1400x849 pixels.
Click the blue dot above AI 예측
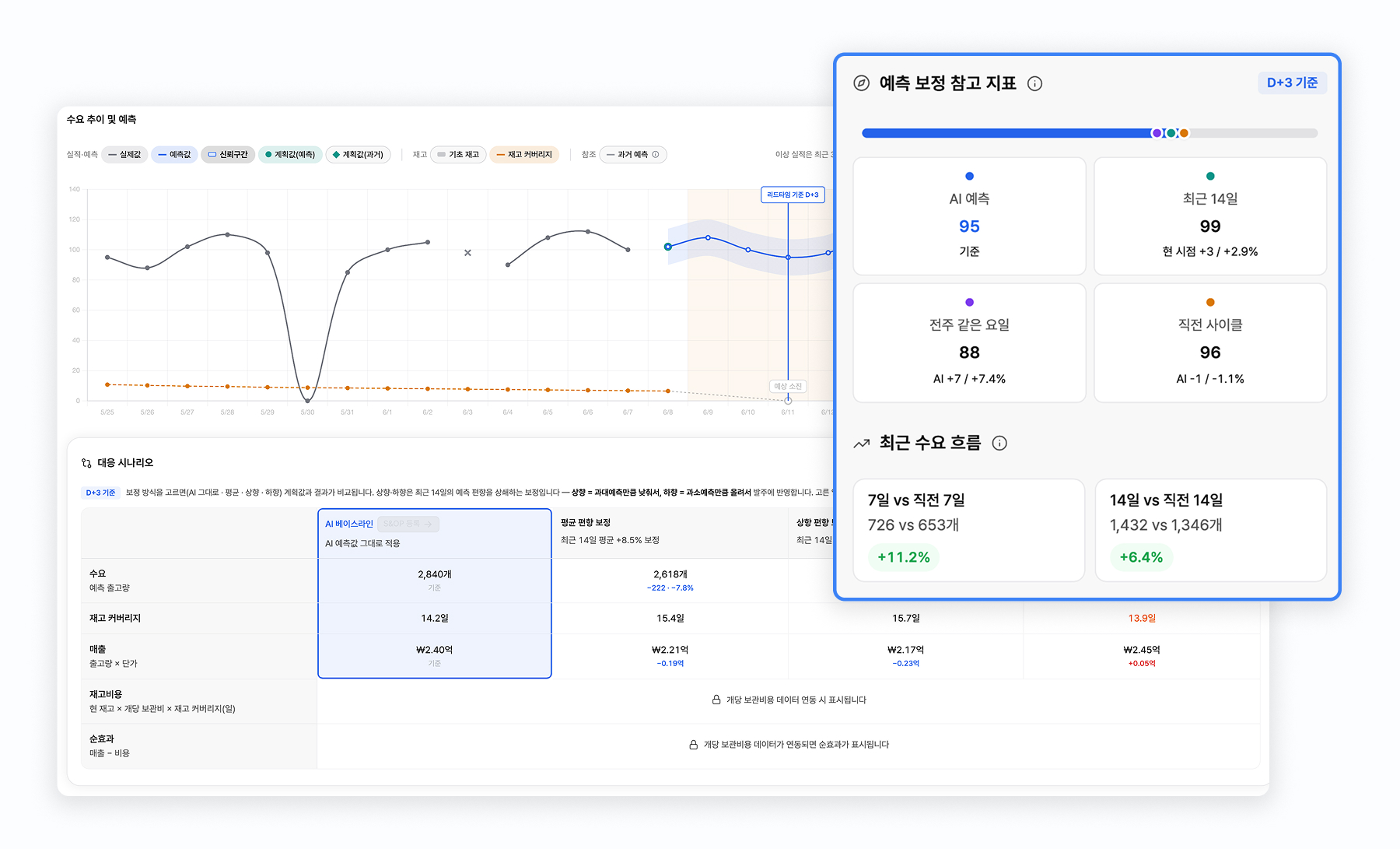(969, 176)
